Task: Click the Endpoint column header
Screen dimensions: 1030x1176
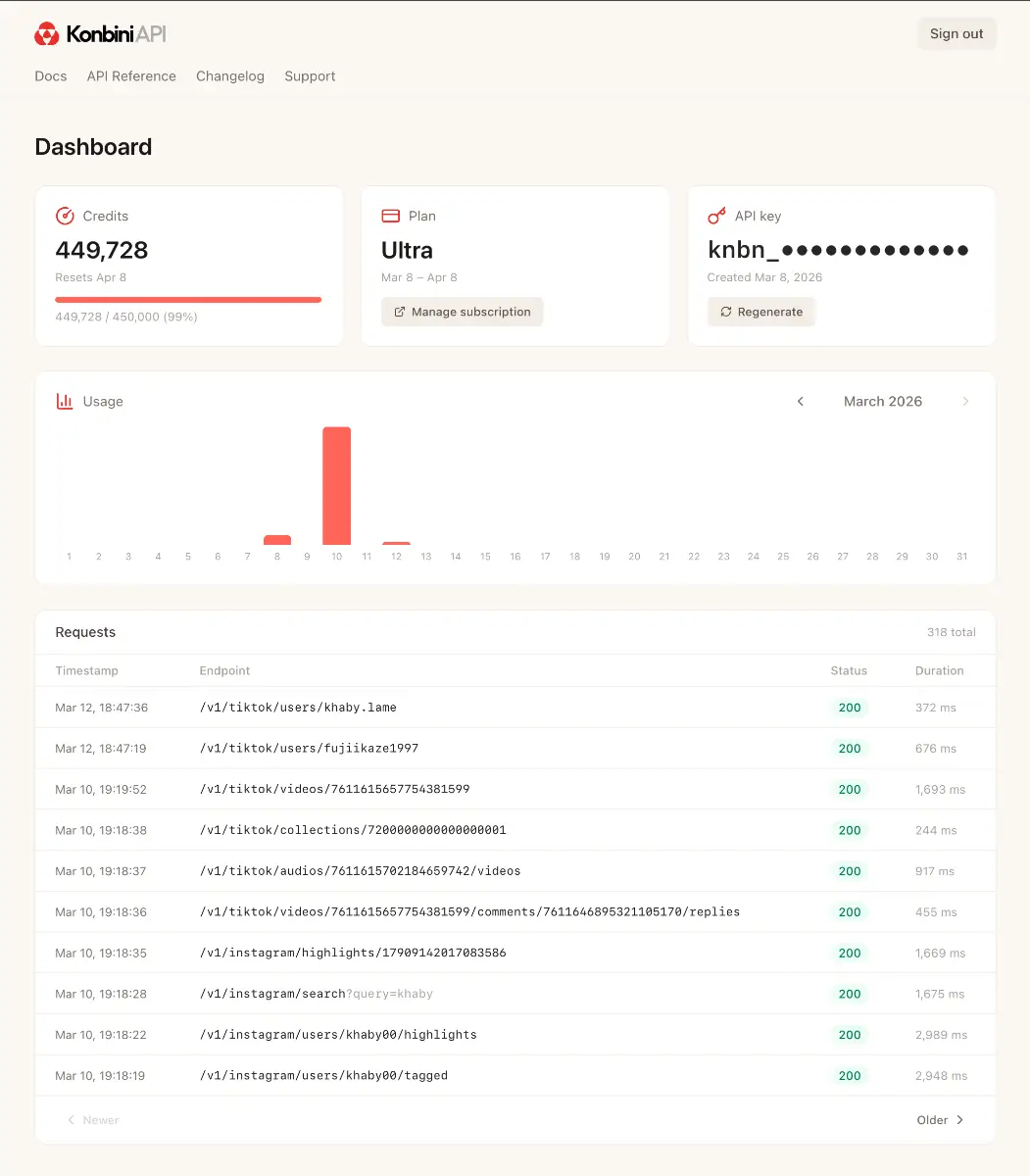Action: [x=224, y=671]
